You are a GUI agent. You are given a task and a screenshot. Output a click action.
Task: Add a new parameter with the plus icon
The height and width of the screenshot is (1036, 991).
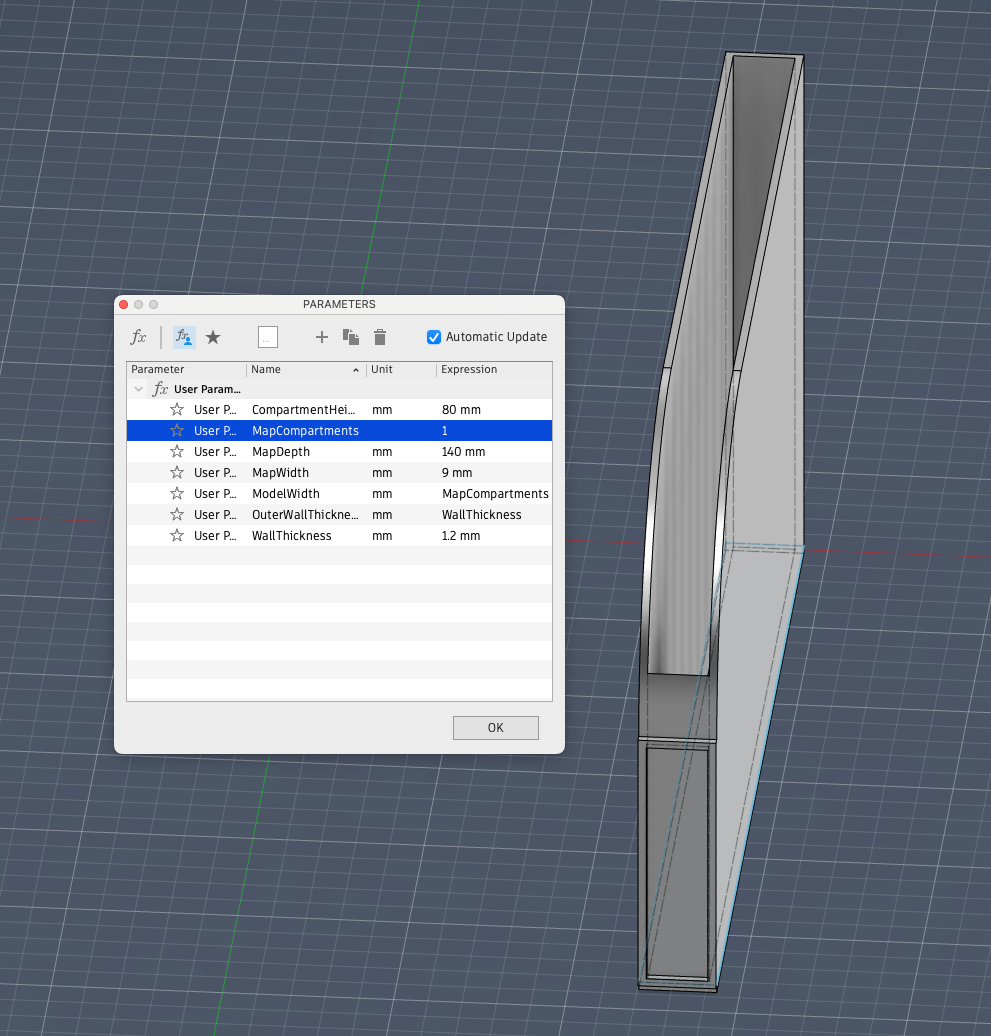(321, 337)
